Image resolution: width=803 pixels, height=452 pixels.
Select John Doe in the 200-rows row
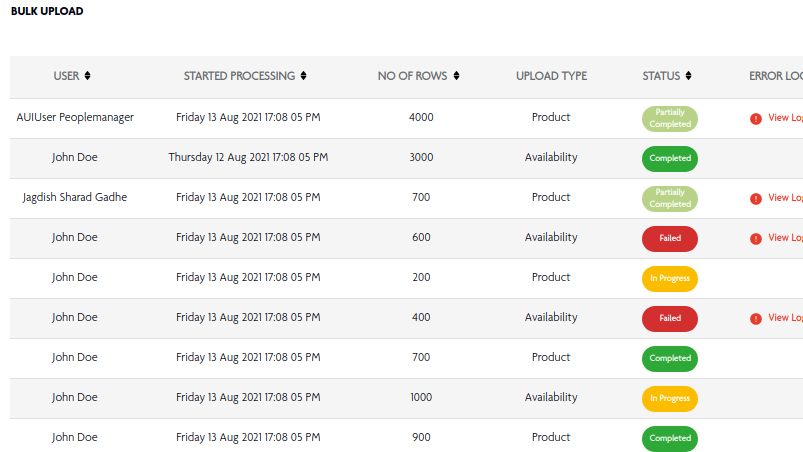pyautogui.click(x=75, y=277)
